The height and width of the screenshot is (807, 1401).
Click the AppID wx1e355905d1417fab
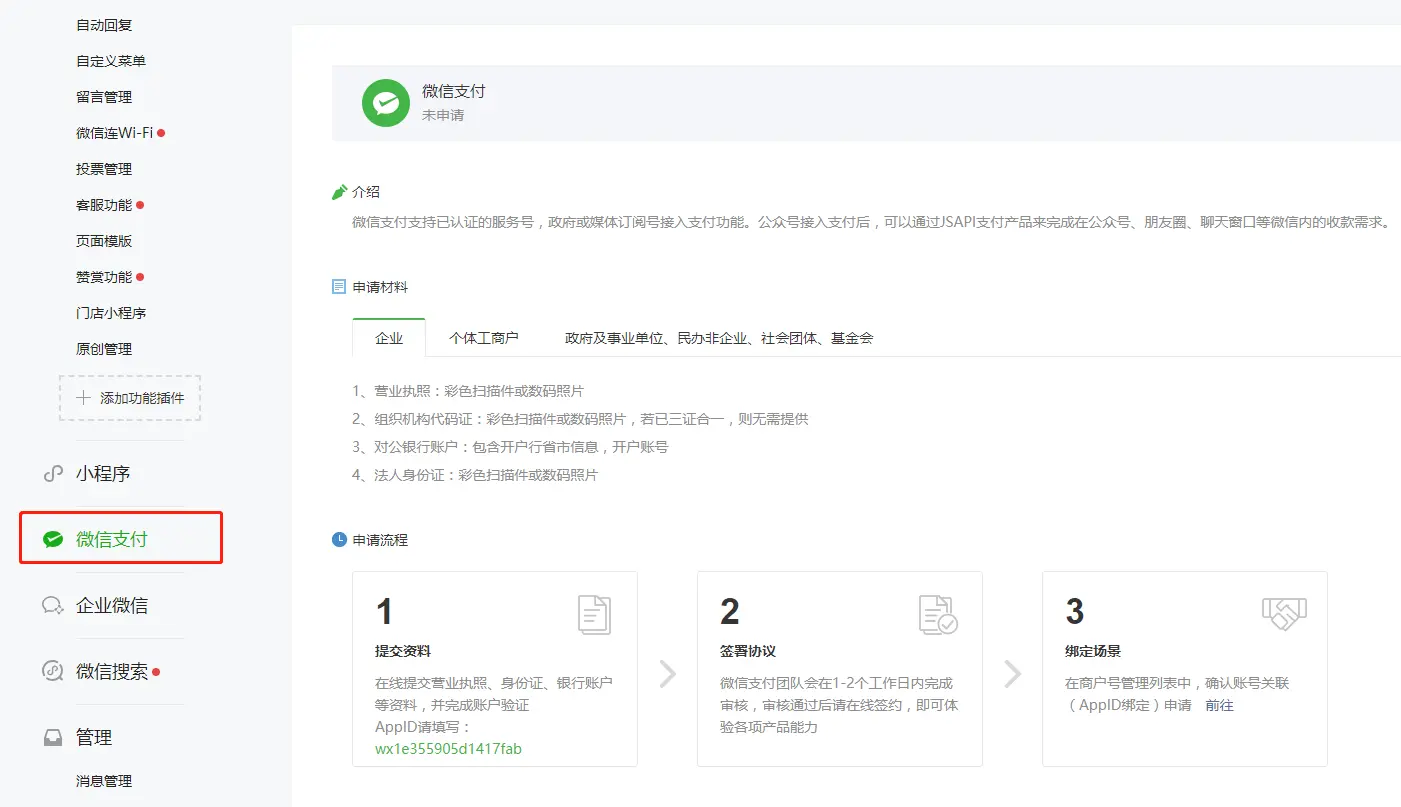coord(448,748)
